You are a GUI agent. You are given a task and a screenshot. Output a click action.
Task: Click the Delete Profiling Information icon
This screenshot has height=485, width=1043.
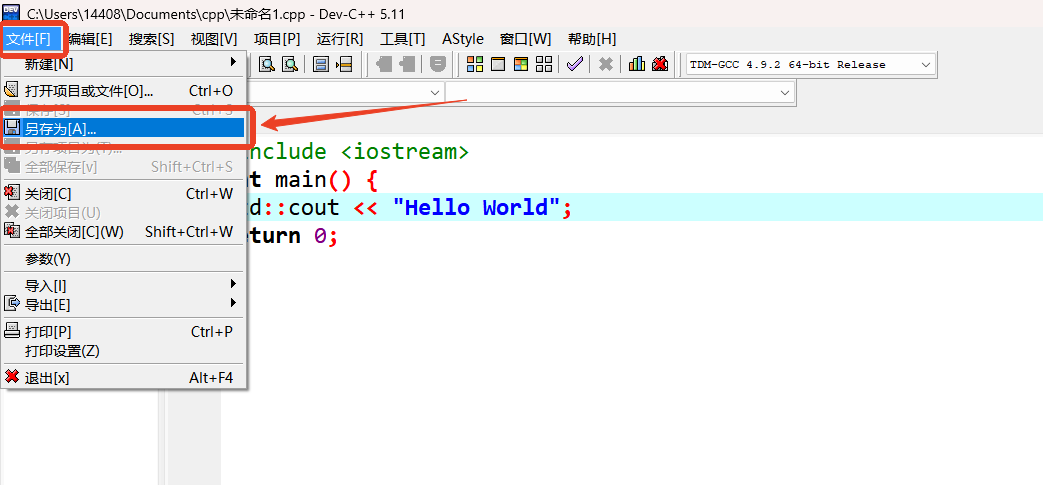[659, 64]
